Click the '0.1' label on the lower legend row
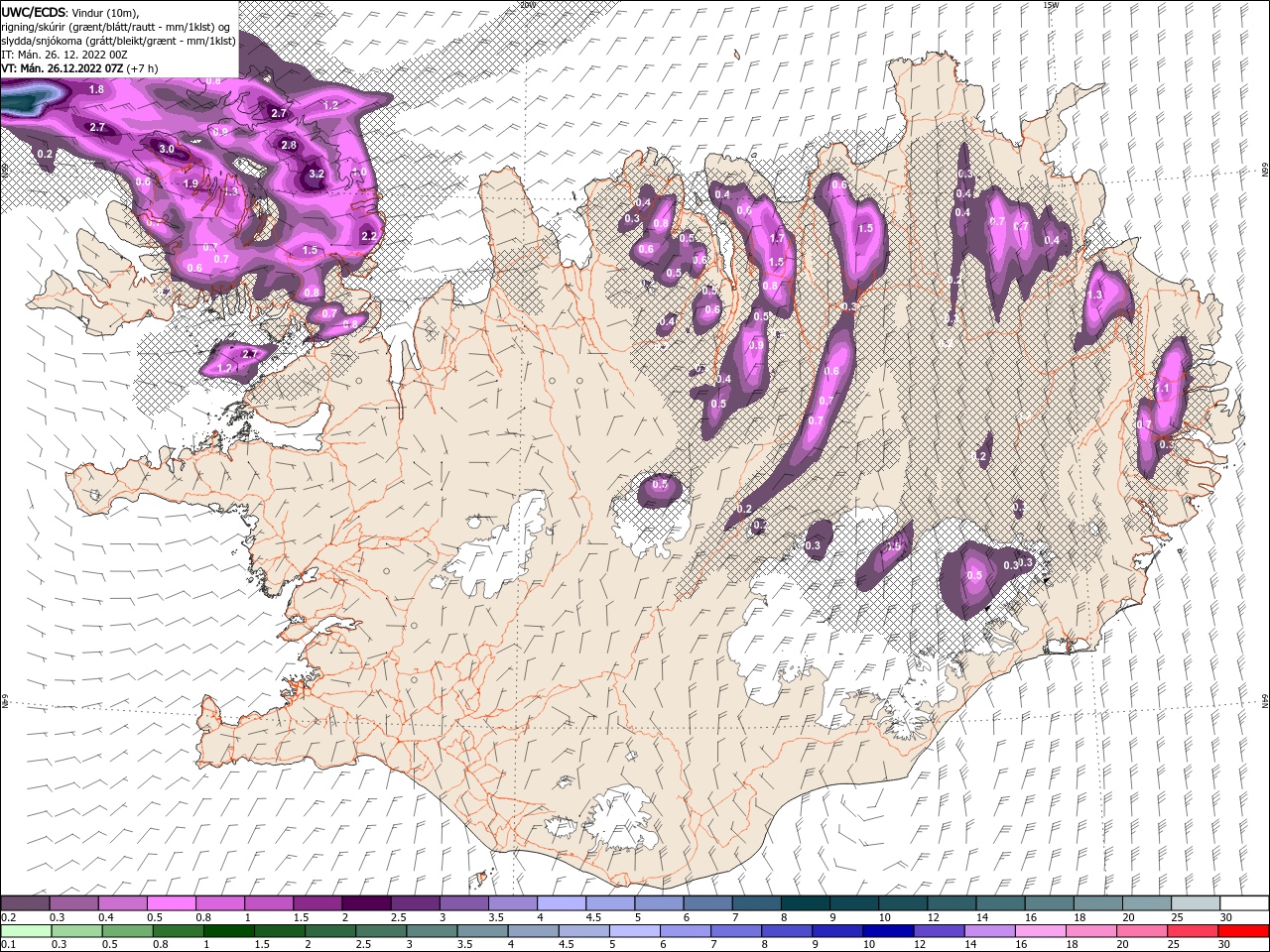 pyautogui.click(x=8, y=944)
